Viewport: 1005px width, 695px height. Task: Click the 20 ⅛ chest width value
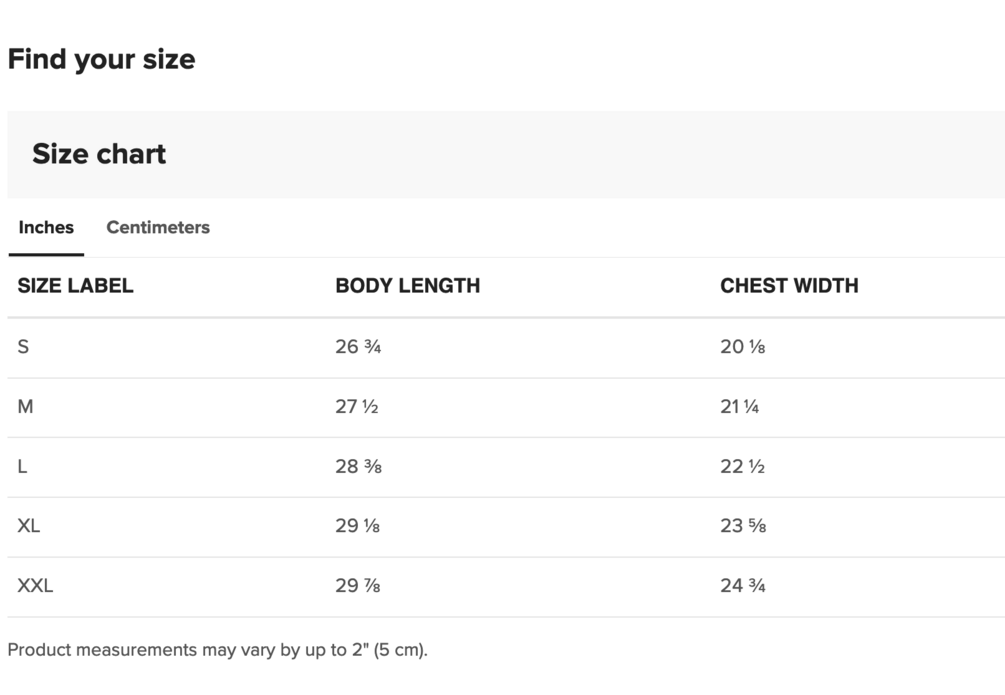click(742, 347)
